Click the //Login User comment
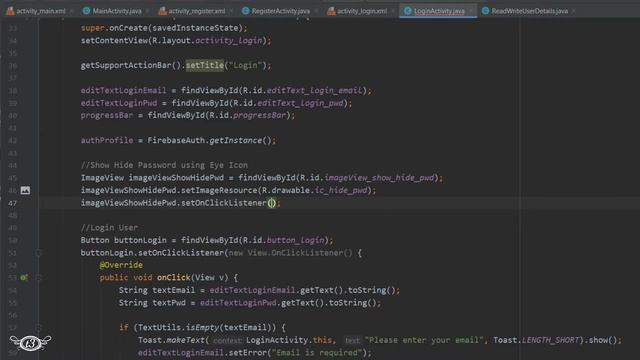This screenshot has width=640, height=360. (x=109, y=228)
